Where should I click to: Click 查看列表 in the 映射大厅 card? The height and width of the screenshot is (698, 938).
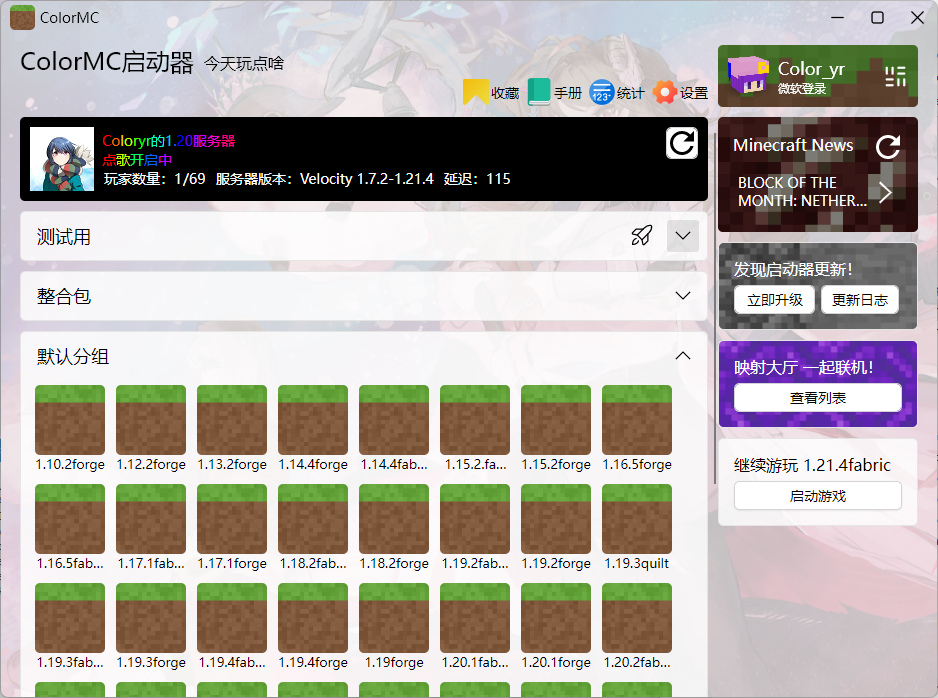tap(817, 398)
